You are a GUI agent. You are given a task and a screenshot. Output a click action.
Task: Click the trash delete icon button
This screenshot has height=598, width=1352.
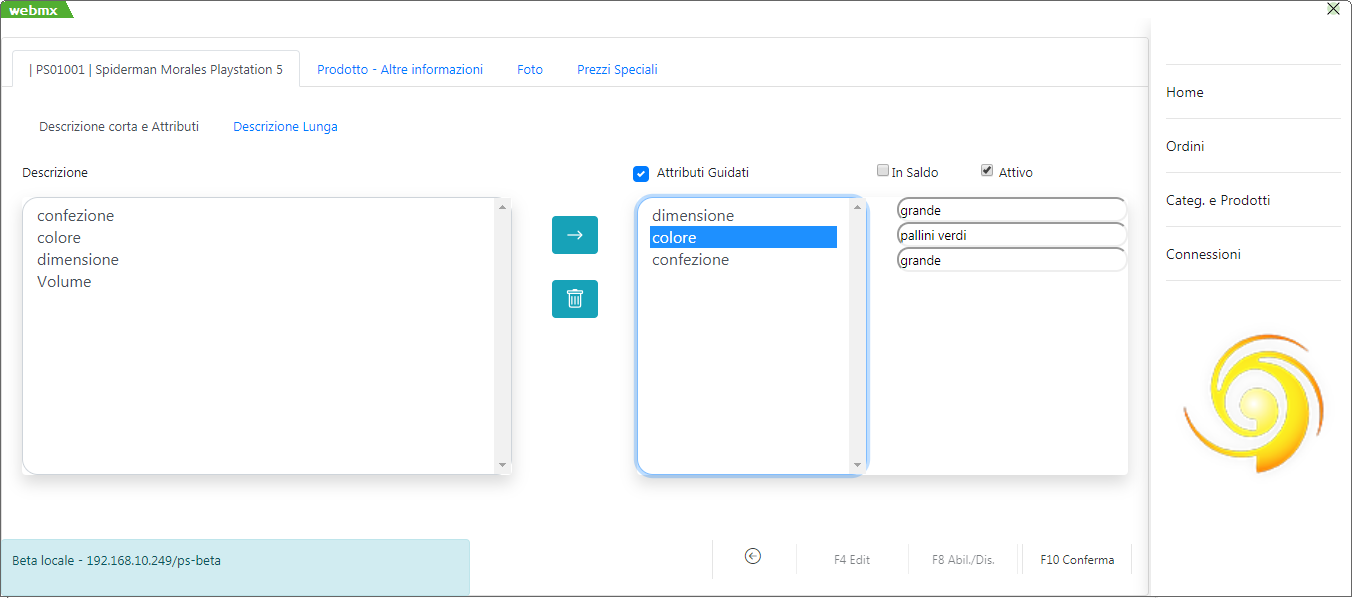(x=574, y=299)
